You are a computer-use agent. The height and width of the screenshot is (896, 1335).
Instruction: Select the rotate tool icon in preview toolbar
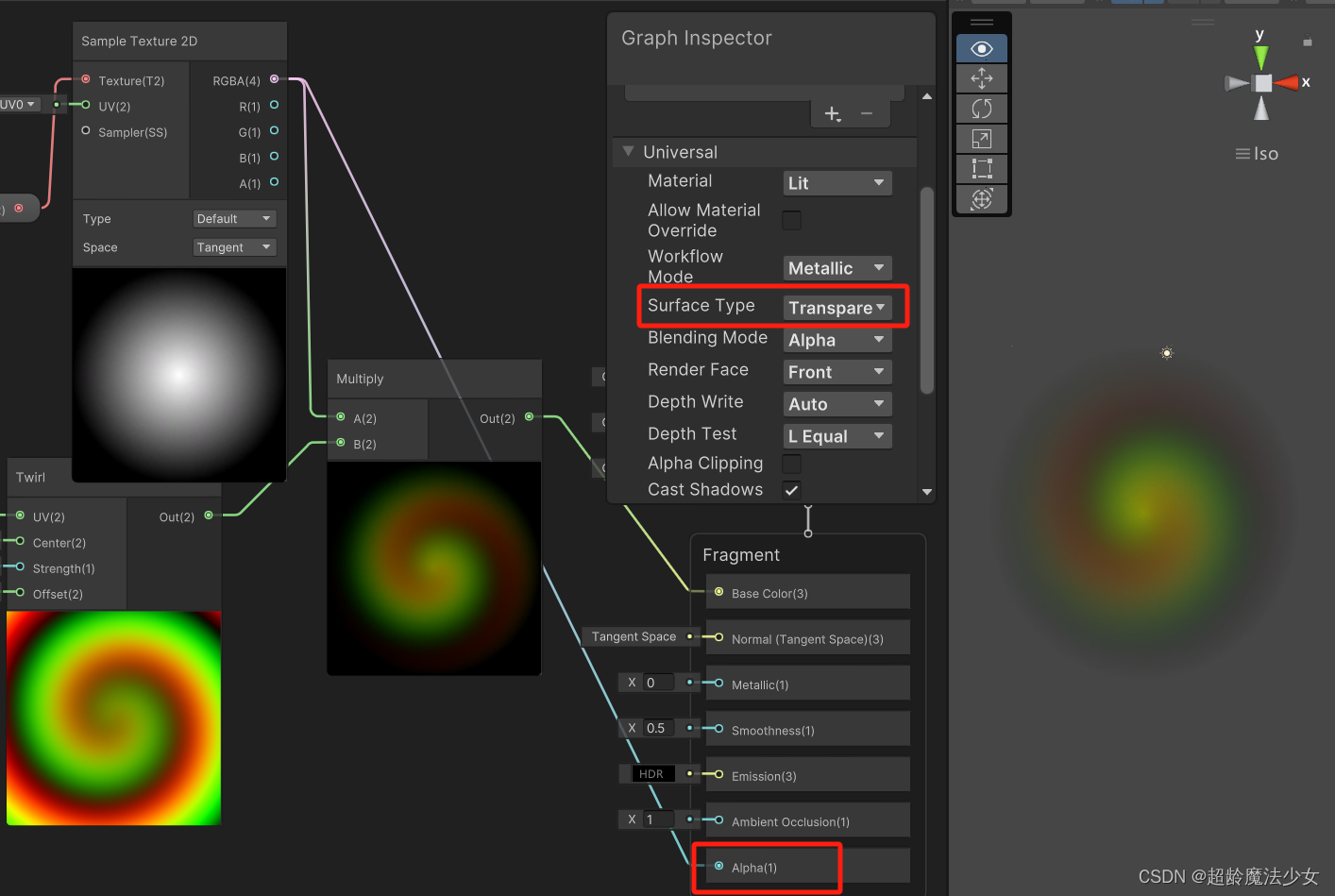pyautogui.click(x=981, y=109)
